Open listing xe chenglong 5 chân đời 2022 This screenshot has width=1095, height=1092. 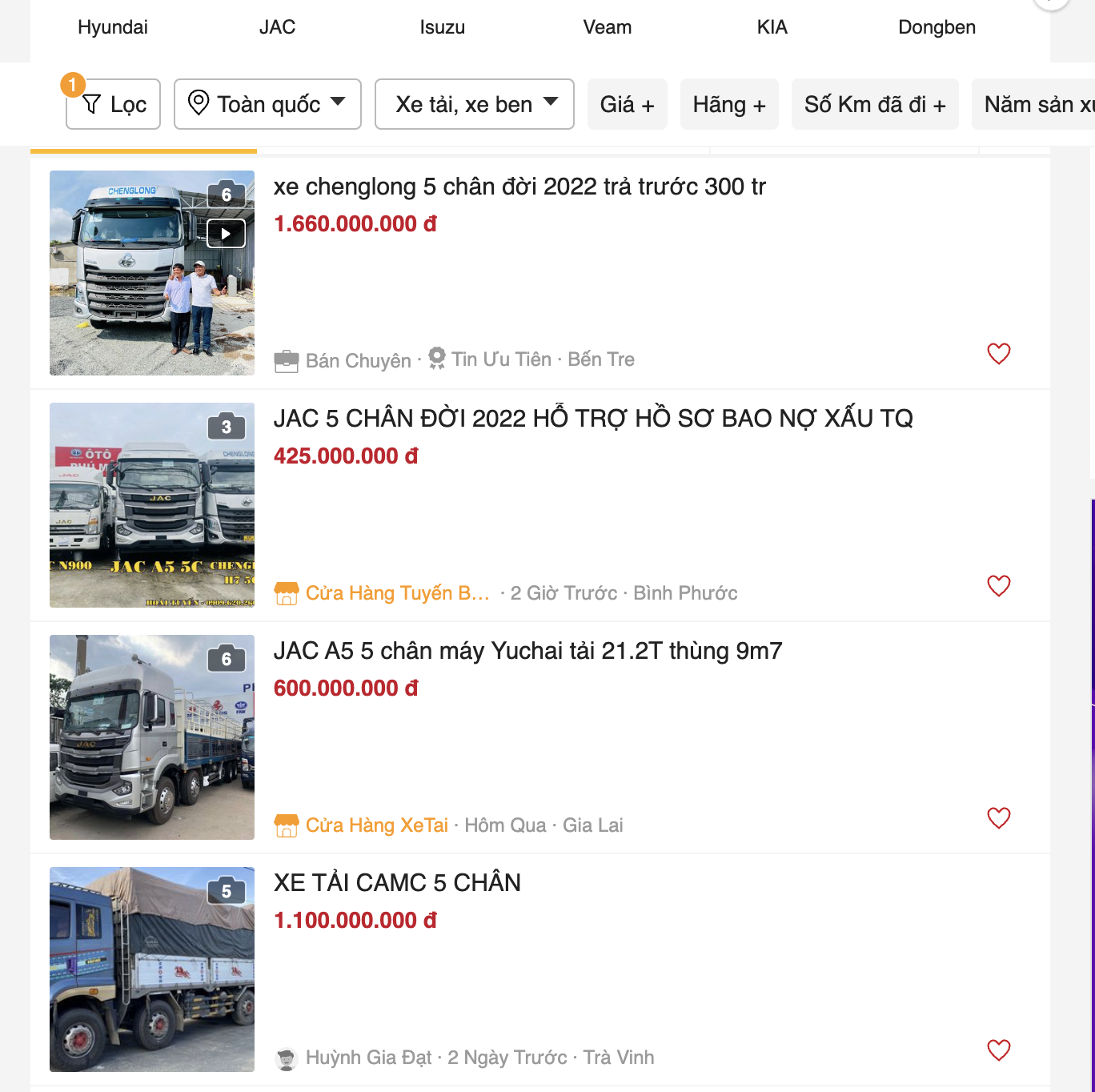point(519,187)
